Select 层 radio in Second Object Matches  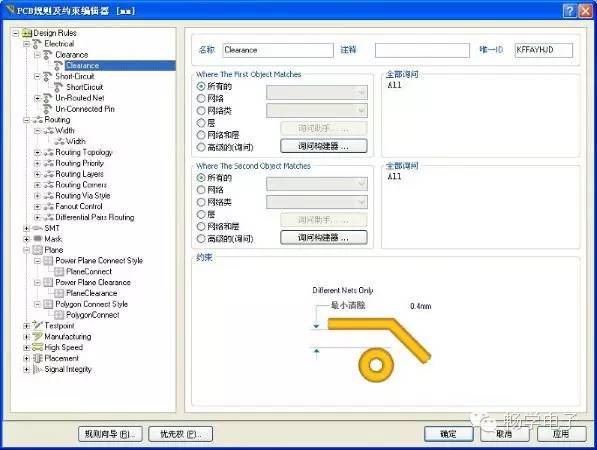(x=201, y=214)
